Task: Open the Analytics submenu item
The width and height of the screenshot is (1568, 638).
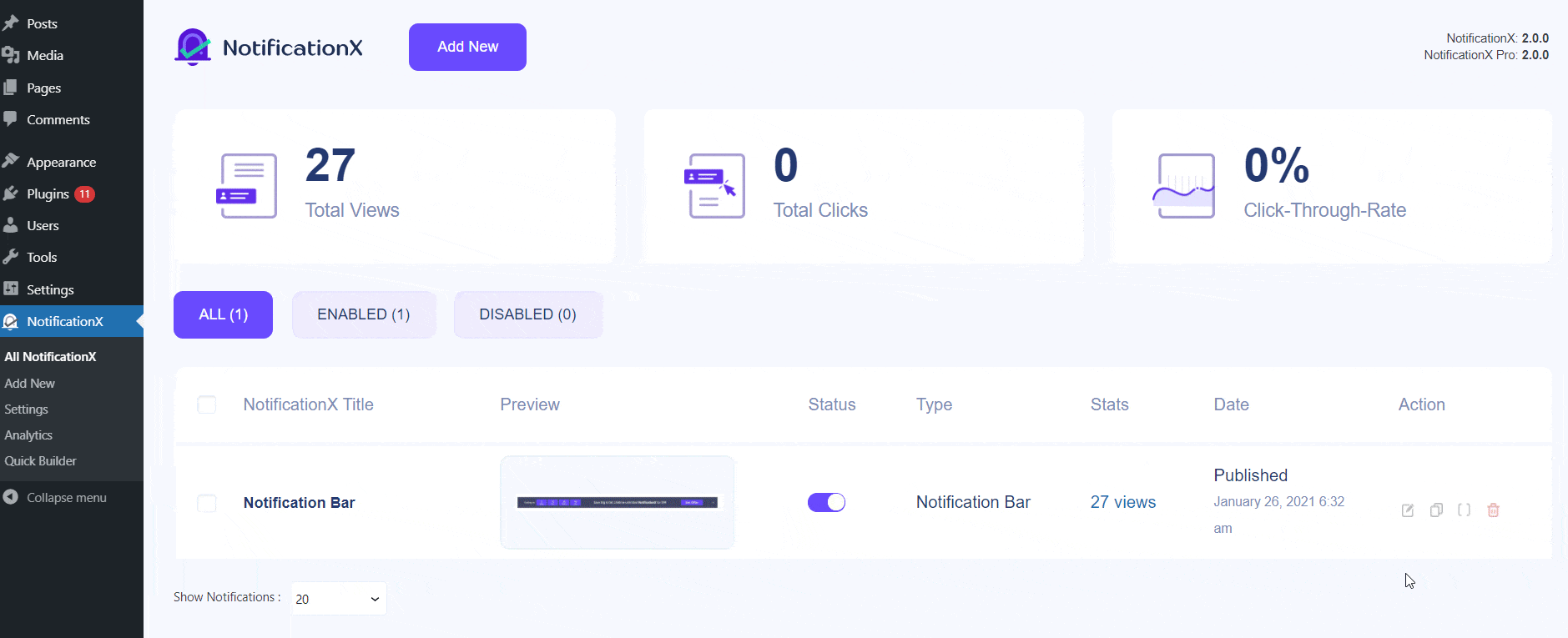Action: [28, 435]
